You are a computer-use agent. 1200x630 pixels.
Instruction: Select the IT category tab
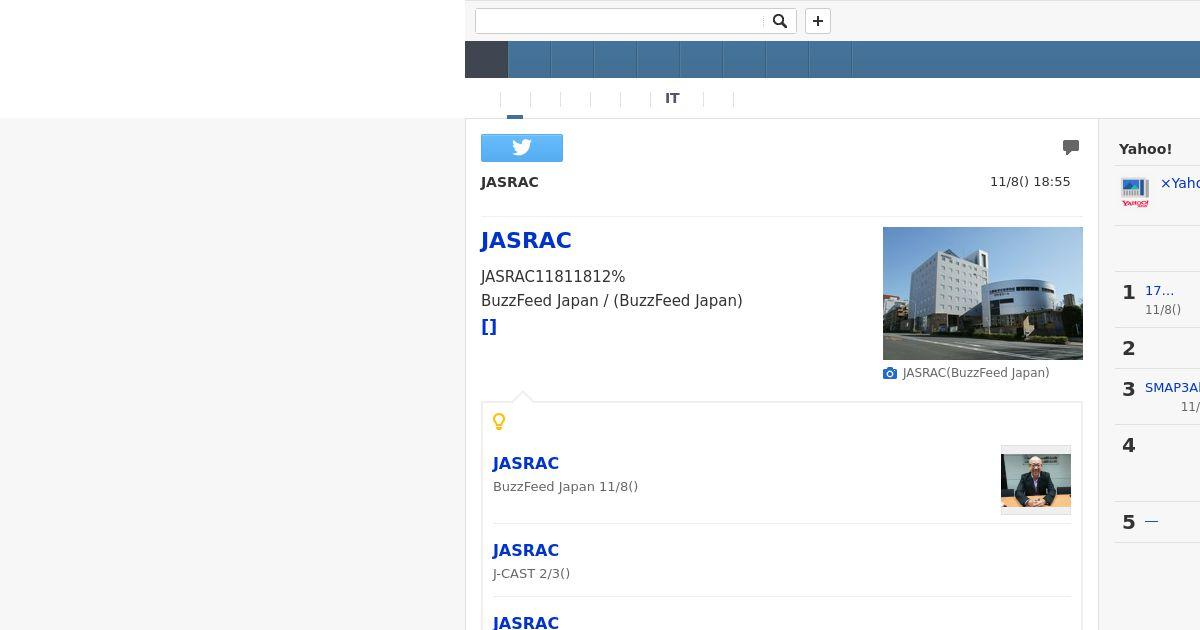(672, 98)
